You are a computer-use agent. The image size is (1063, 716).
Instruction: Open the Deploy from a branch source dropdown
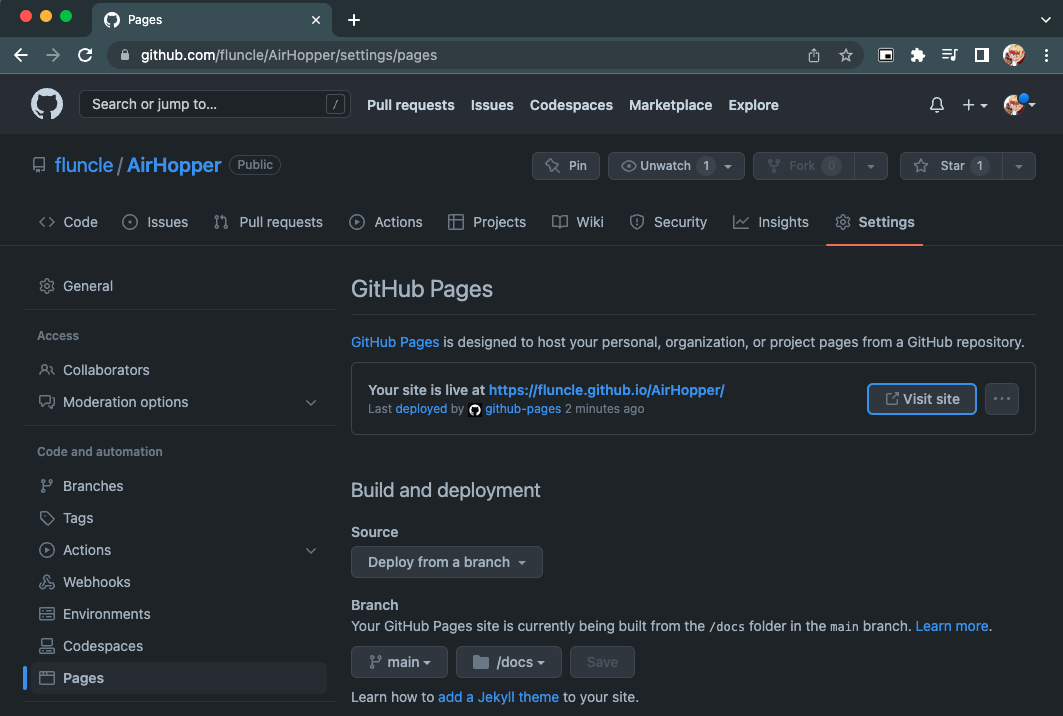[x=446, y=562]
